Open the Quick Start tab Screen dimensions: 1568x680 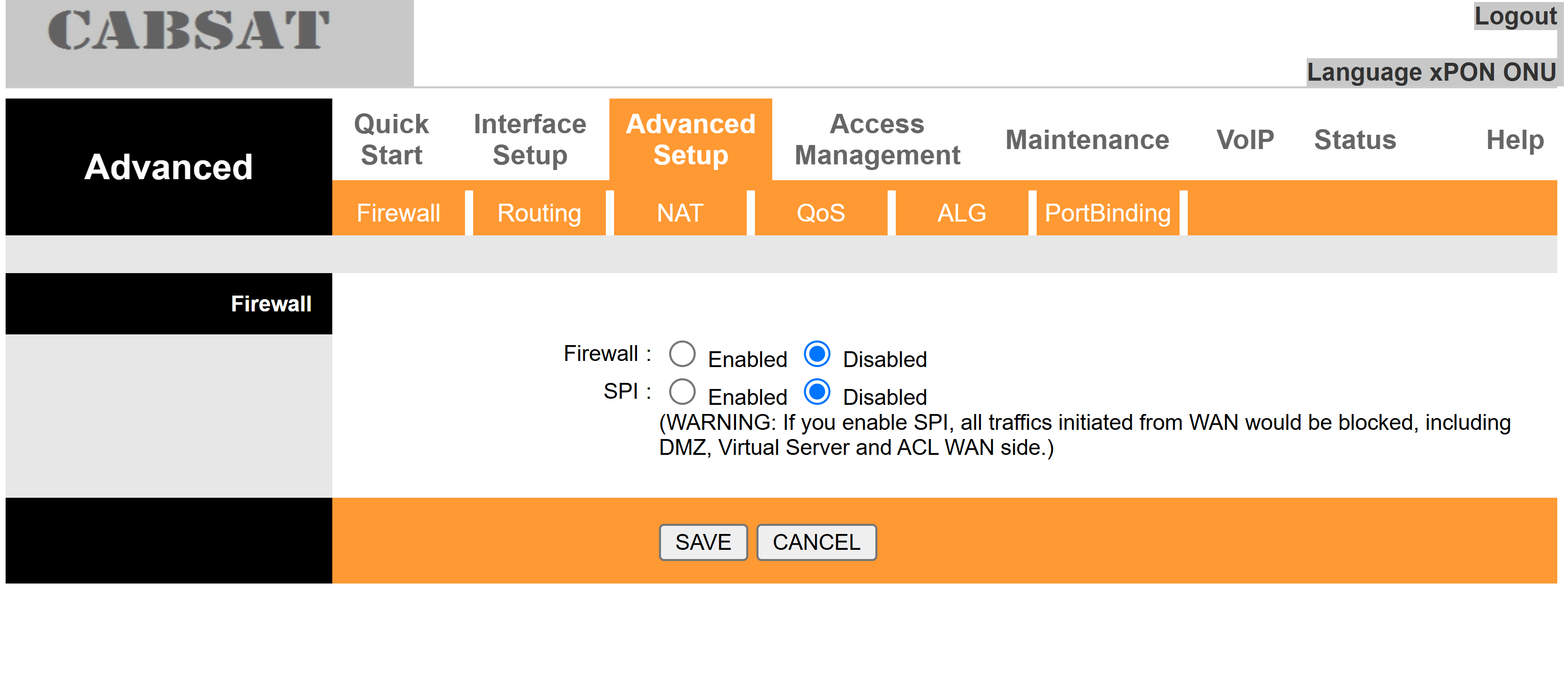click(x=391, y=139)
